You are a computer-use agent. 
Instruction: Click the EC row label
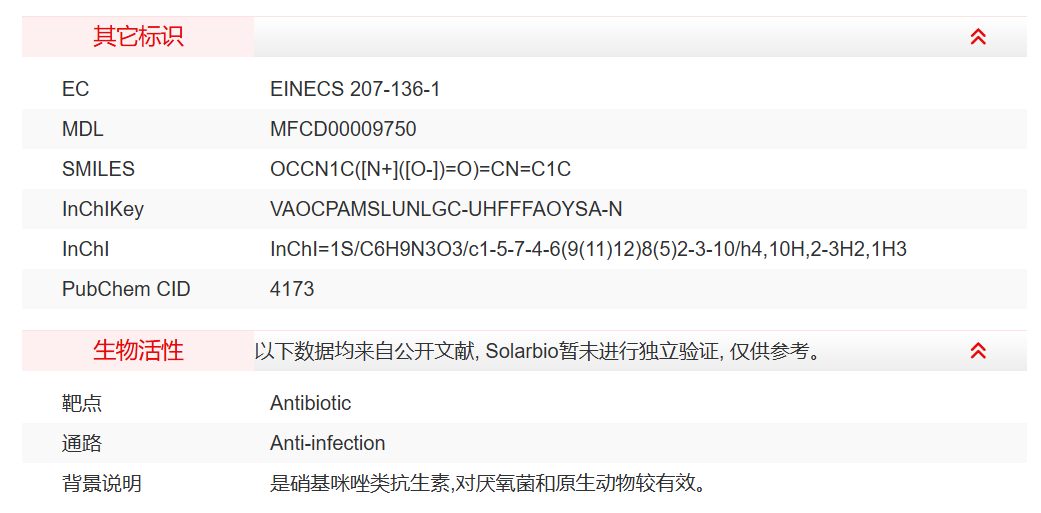(76, 89)
